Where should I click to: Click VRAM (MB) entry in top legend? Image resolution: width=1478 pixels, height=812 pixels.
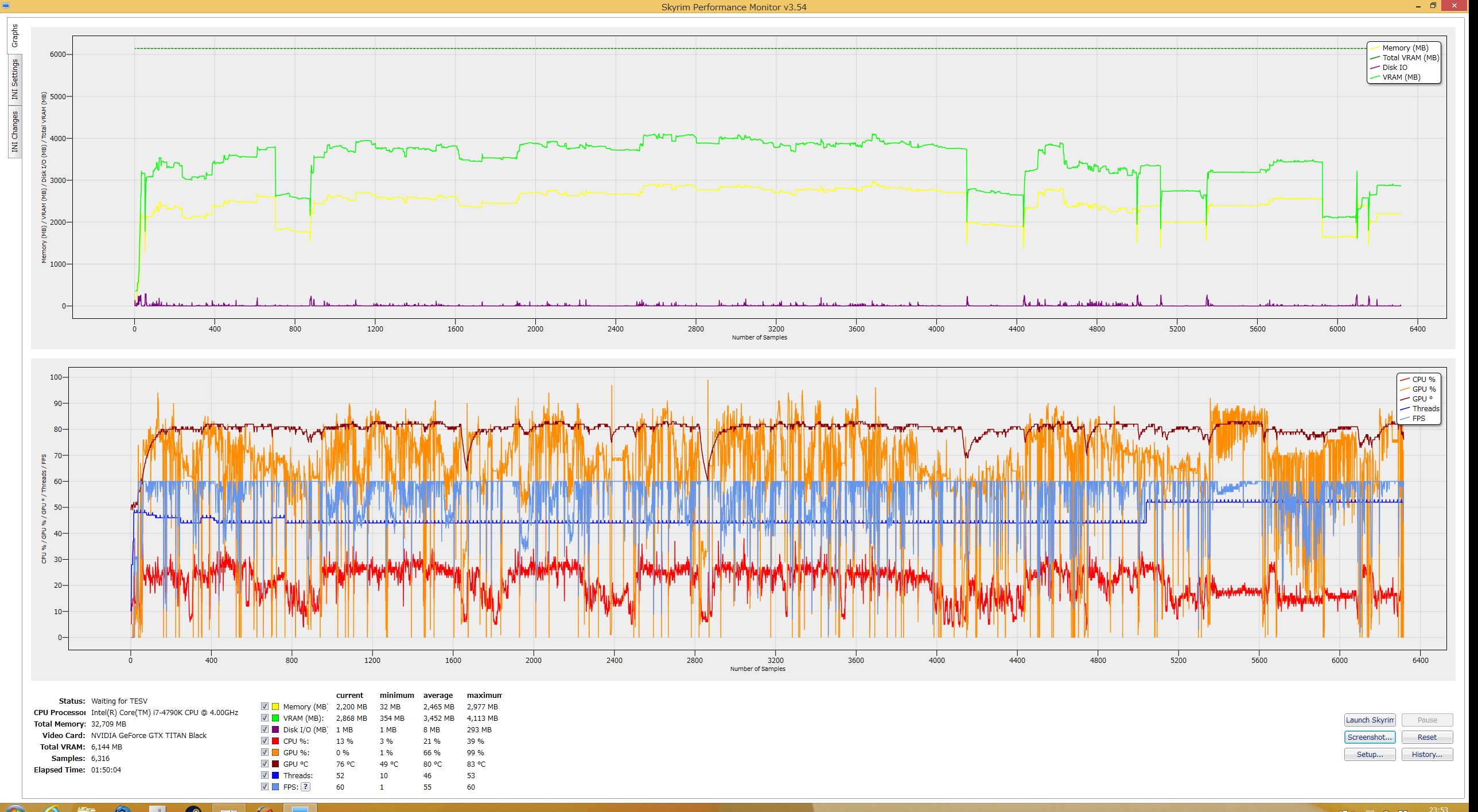click(x=1401, y=77)
